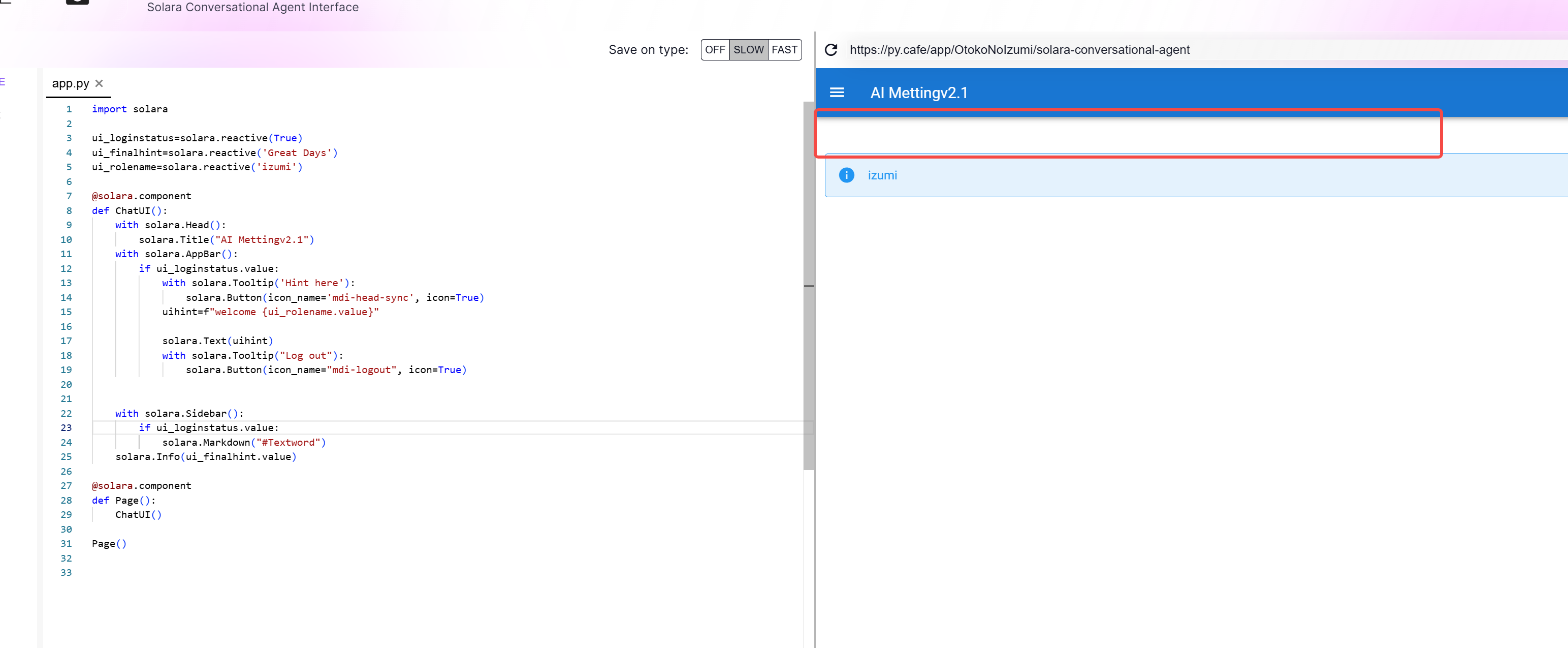Close the app.py tab

(x=99, y=83)
